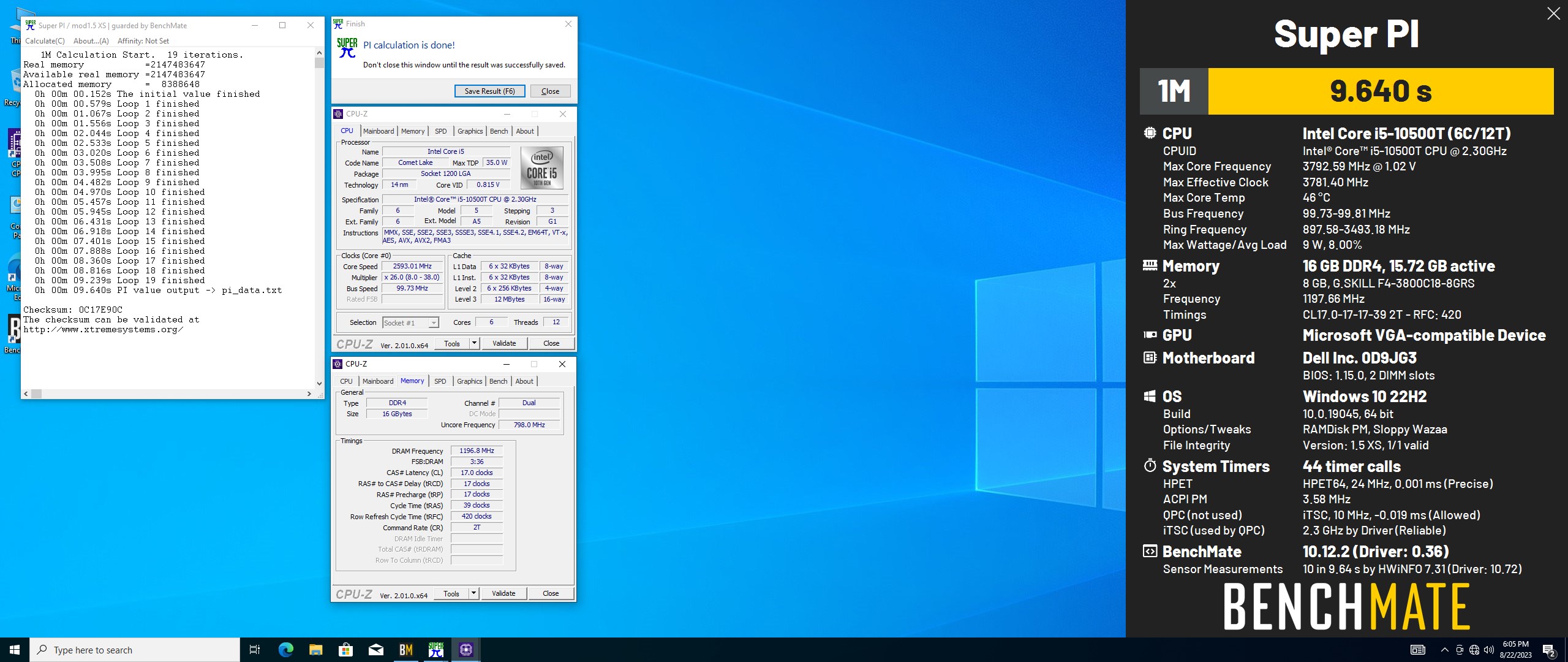Click the taskbar clock and date

pos(1515,650)
